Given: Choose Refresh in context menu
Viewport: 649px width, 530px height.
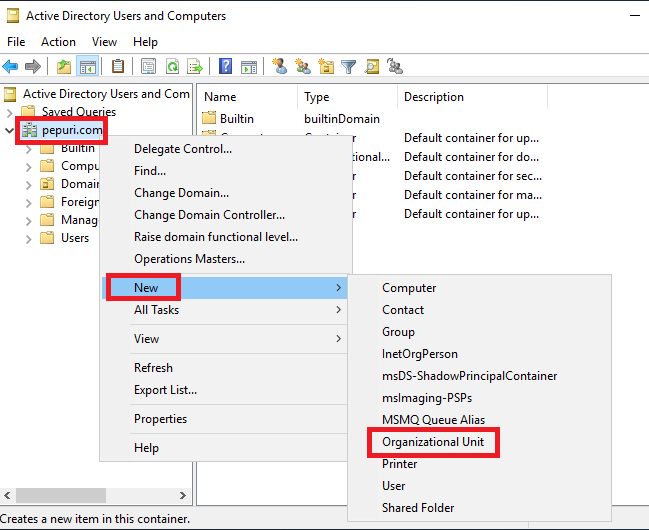Looking at the screenshot, I should tap(225, 368).
